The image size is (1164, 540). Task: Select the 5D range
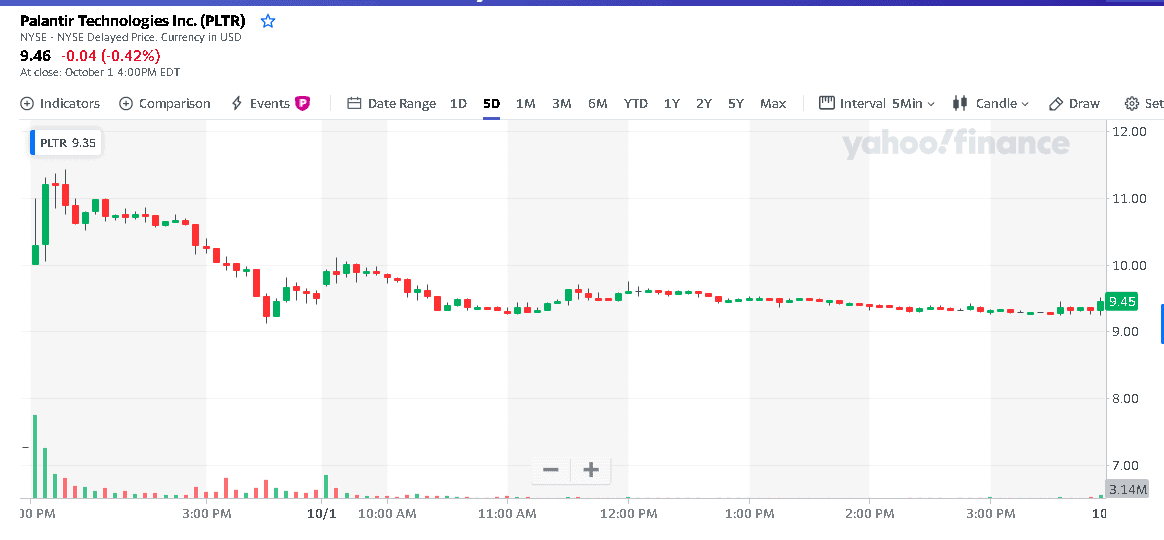coord(491,103)
